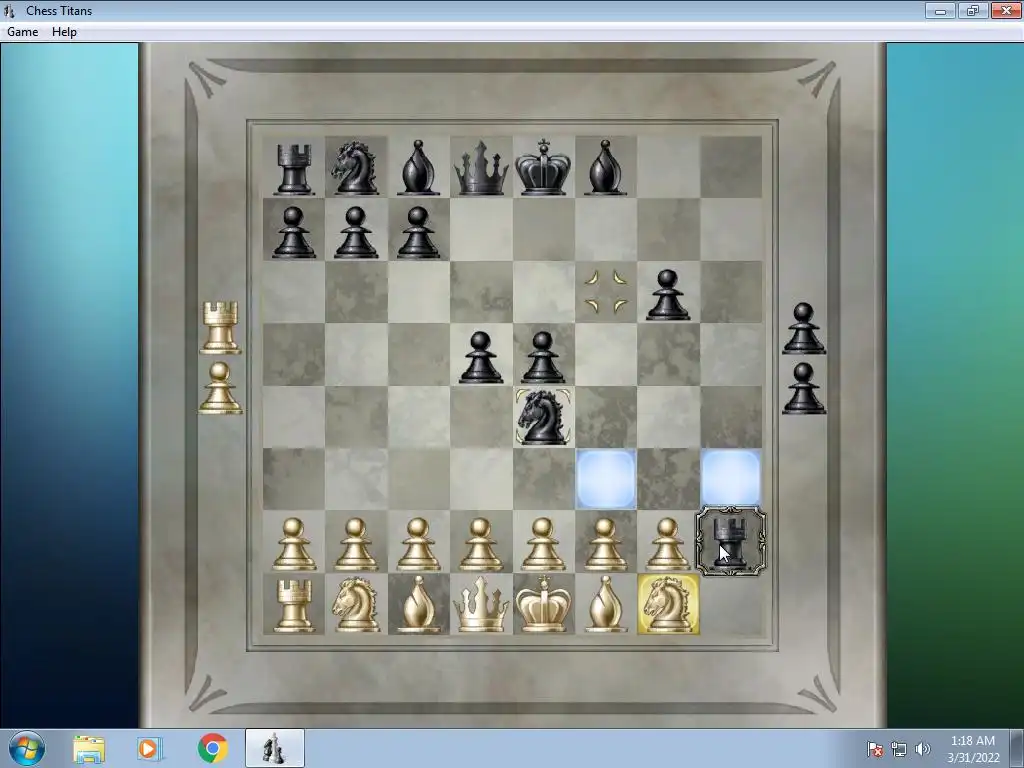Select the white knight on b1

[x=355, y=605]
